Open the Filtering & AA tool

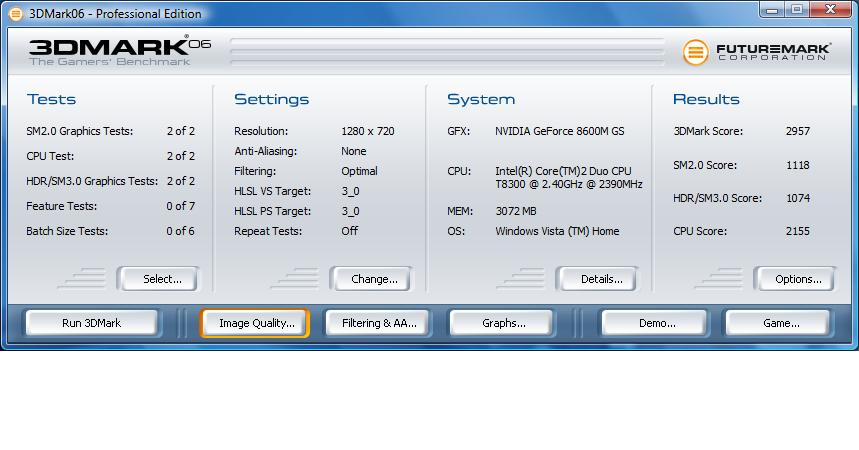click(x=378, y=323)
